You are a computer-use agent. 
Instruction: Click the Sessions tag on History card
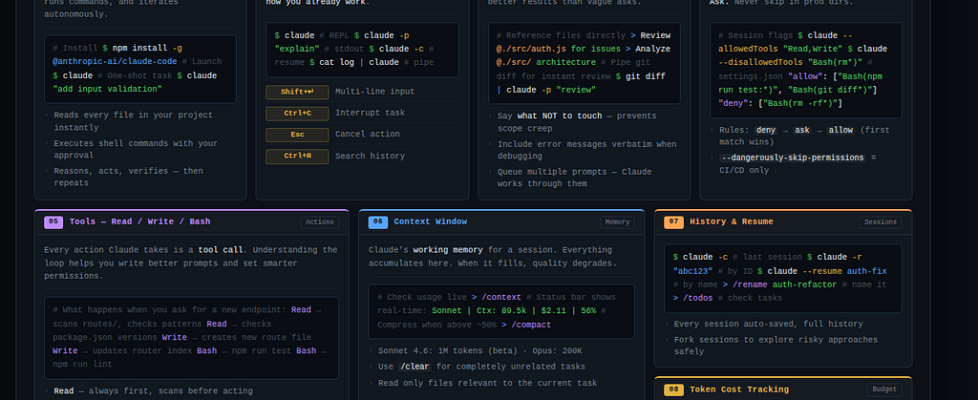click(x=881, y=222)
